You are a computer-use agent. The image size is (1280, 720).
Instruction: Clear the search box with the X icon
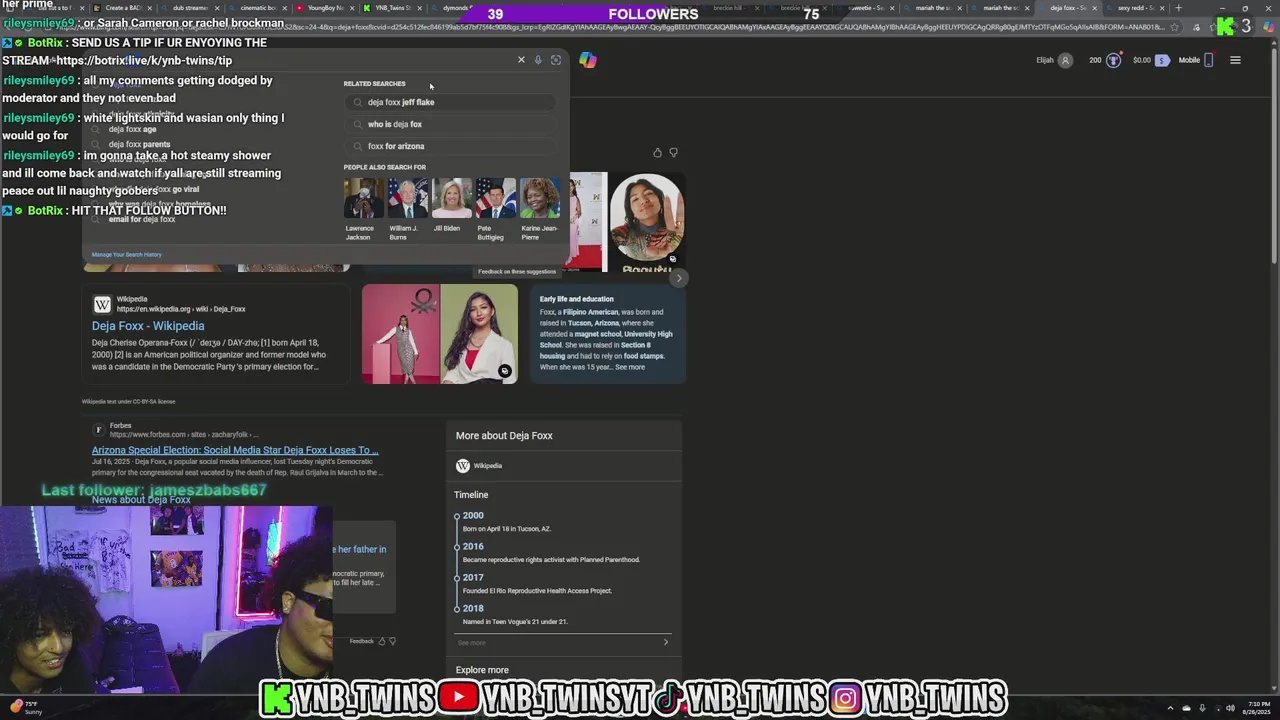pyautogui.click(x=521, y=60)
